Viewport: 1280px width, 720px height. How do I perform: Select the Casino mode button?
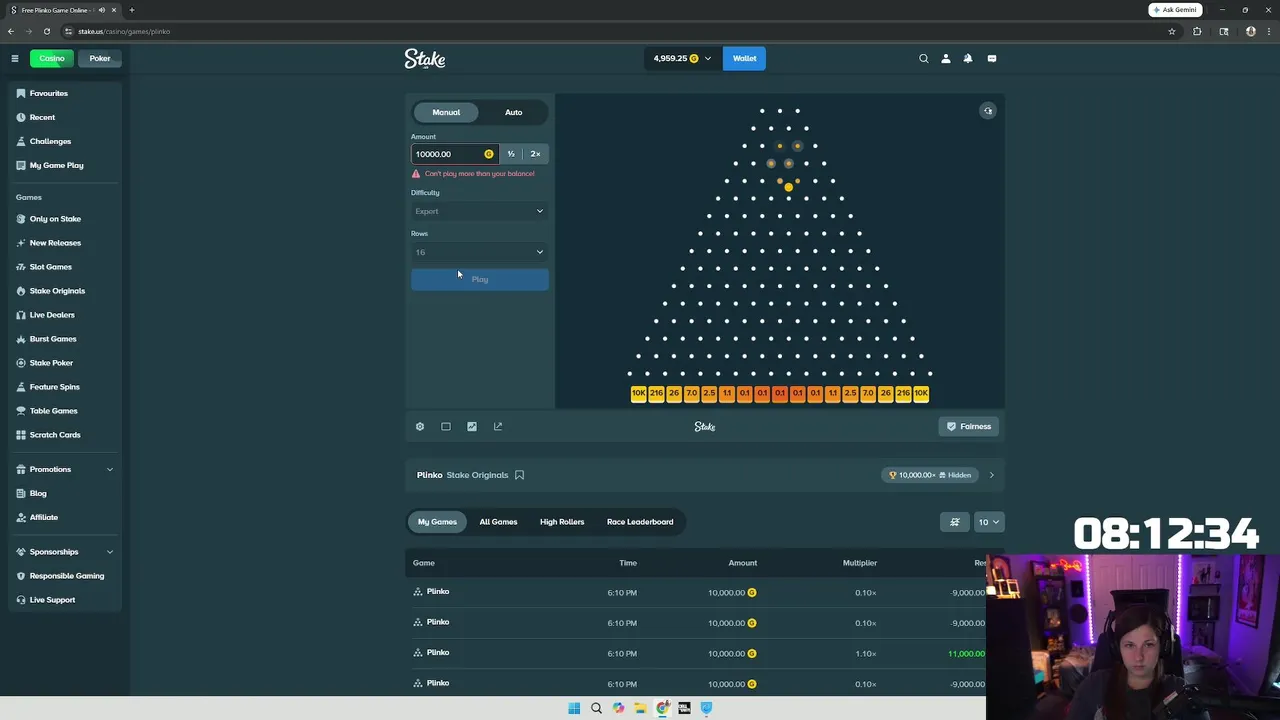tap(52, 58)
